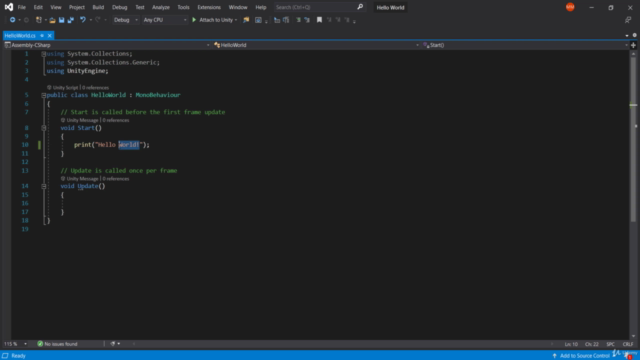Image resolution: width=640 pixels, height=360 pixels.
Task: Uncomment the selected lines icon
Action: pyautogui.click(x=307, y=20)
